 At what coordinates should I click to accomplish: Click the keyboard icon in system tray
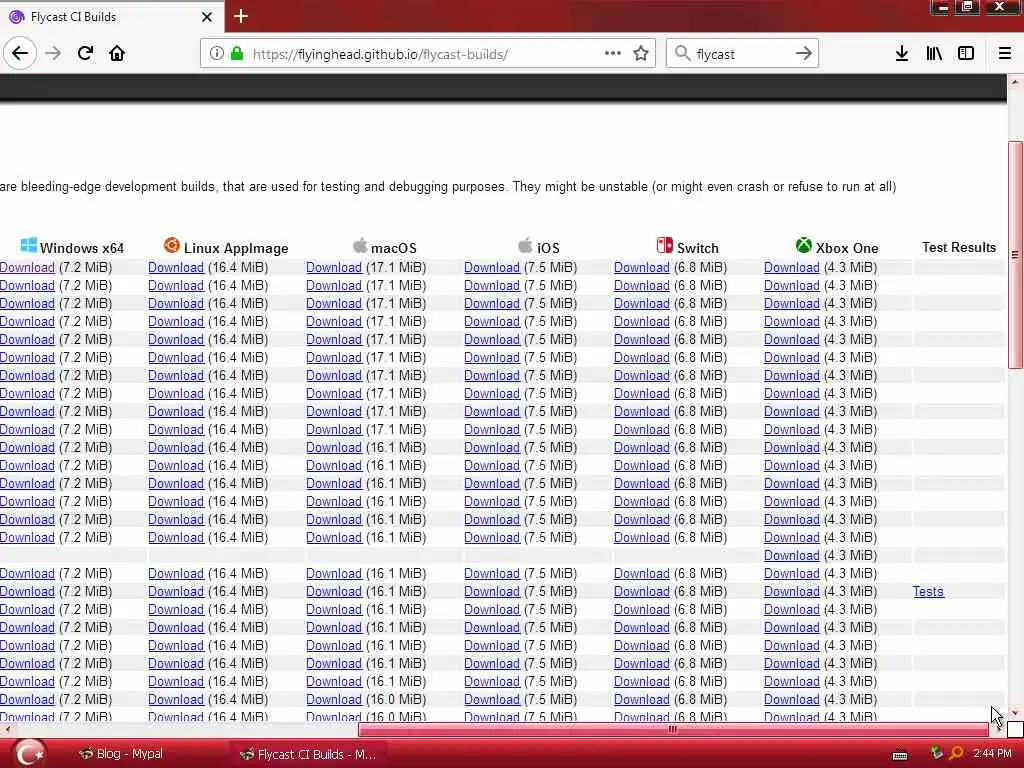(900, 756)
